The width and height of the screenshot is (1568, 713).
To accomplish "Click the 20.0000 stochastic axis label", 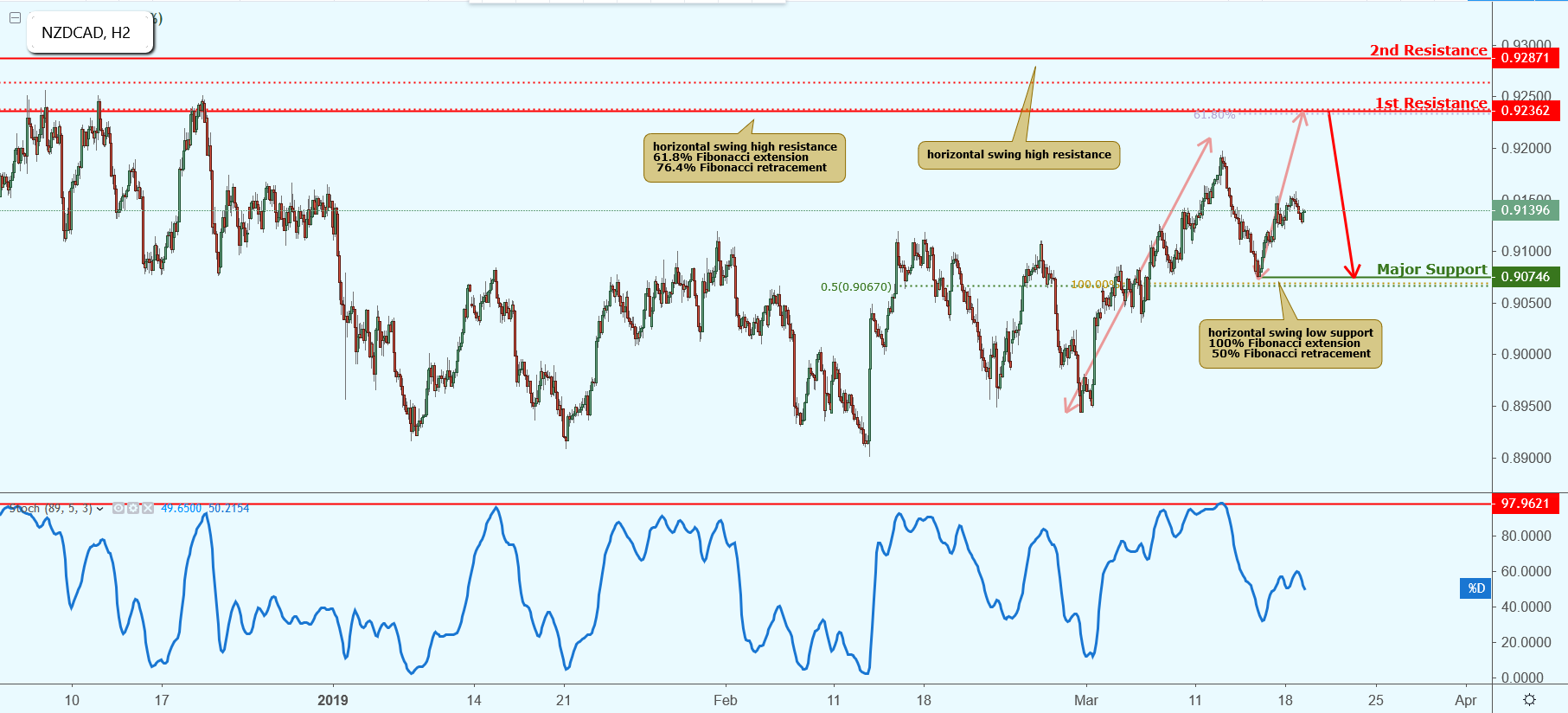I will pyautogui.click(x=1526, y=642).
